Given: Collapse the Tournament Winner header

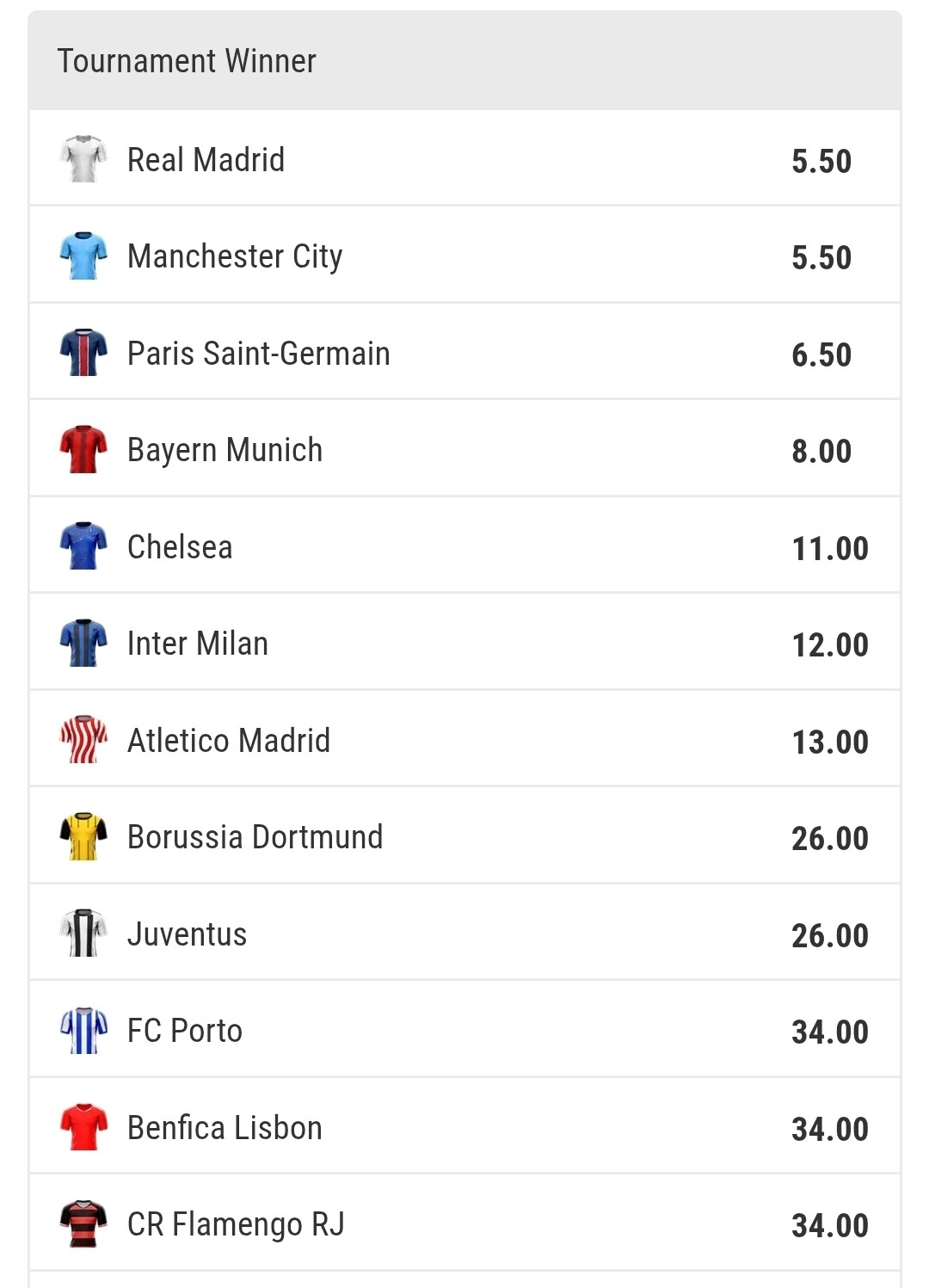Looking at the screenshot, I should (x=464, y=61).
